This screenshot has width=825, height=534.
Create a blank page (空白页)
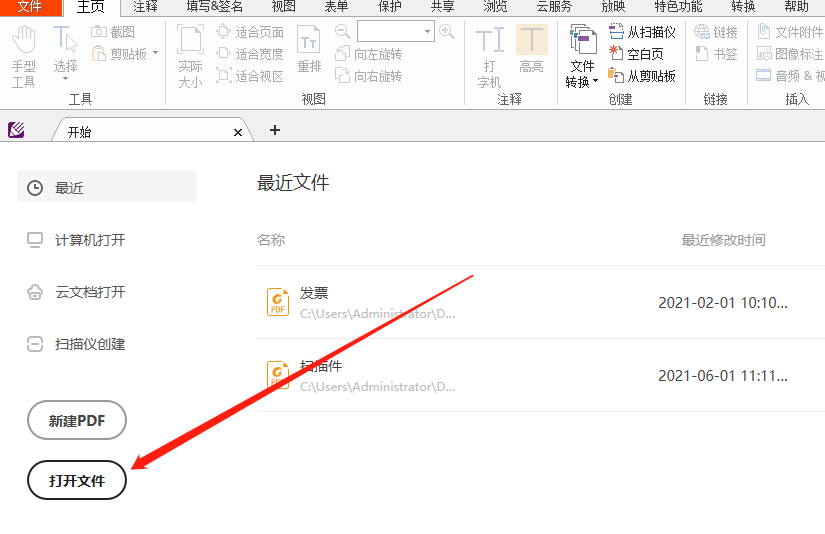[636, 54]
